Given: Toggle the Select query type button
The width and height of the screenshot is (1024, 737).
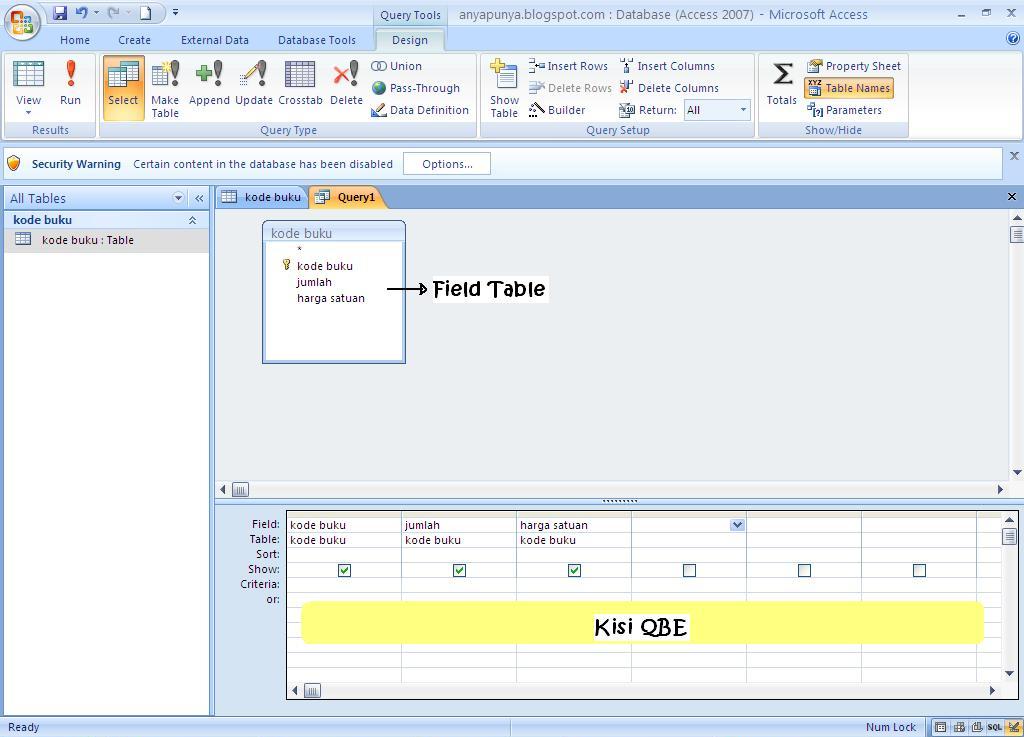Looking at the screenshot, I should 123,88.
